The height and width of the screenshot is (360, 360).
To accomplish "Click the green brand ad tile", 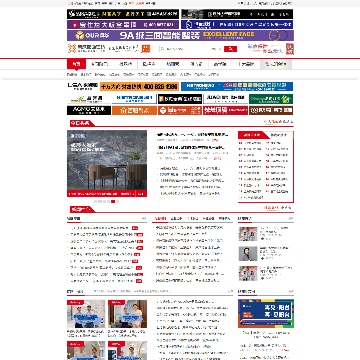I will click(271, 99).
